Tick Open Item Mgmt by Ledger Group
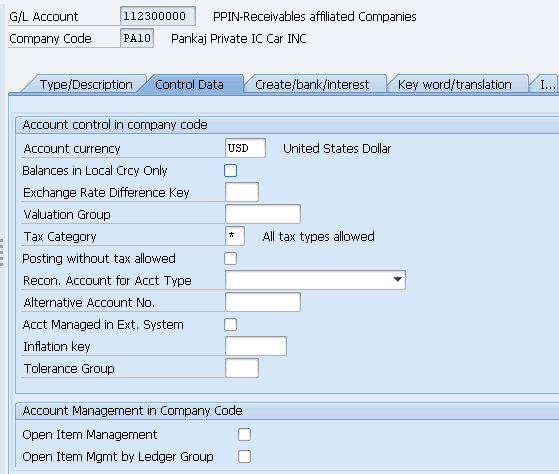The width and height of the screenshot is (559, 474). 244,457
